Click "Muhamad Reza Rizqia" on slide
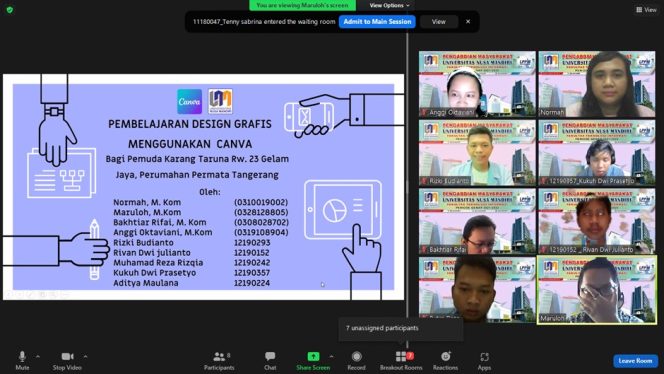Image resolution: width=664 pixels, height=374 pixels. [x=158, y=263]
